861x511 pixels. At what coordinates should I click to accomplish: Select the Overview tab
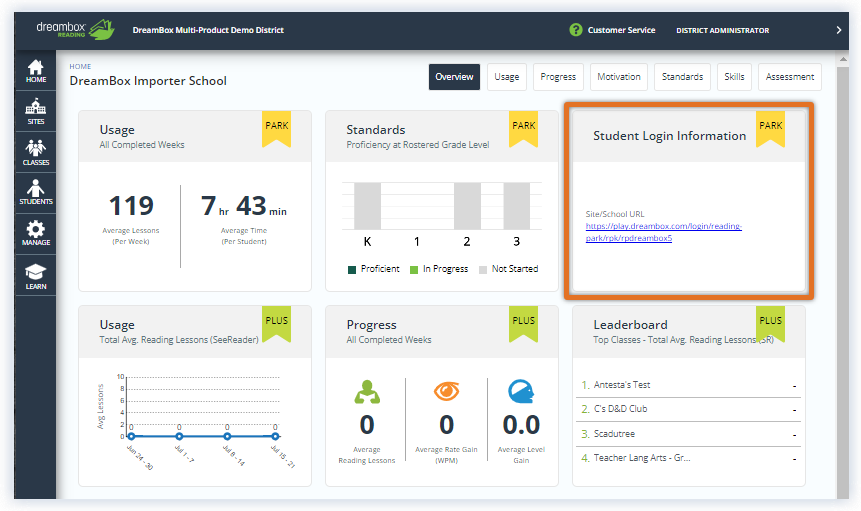point(454,77)
